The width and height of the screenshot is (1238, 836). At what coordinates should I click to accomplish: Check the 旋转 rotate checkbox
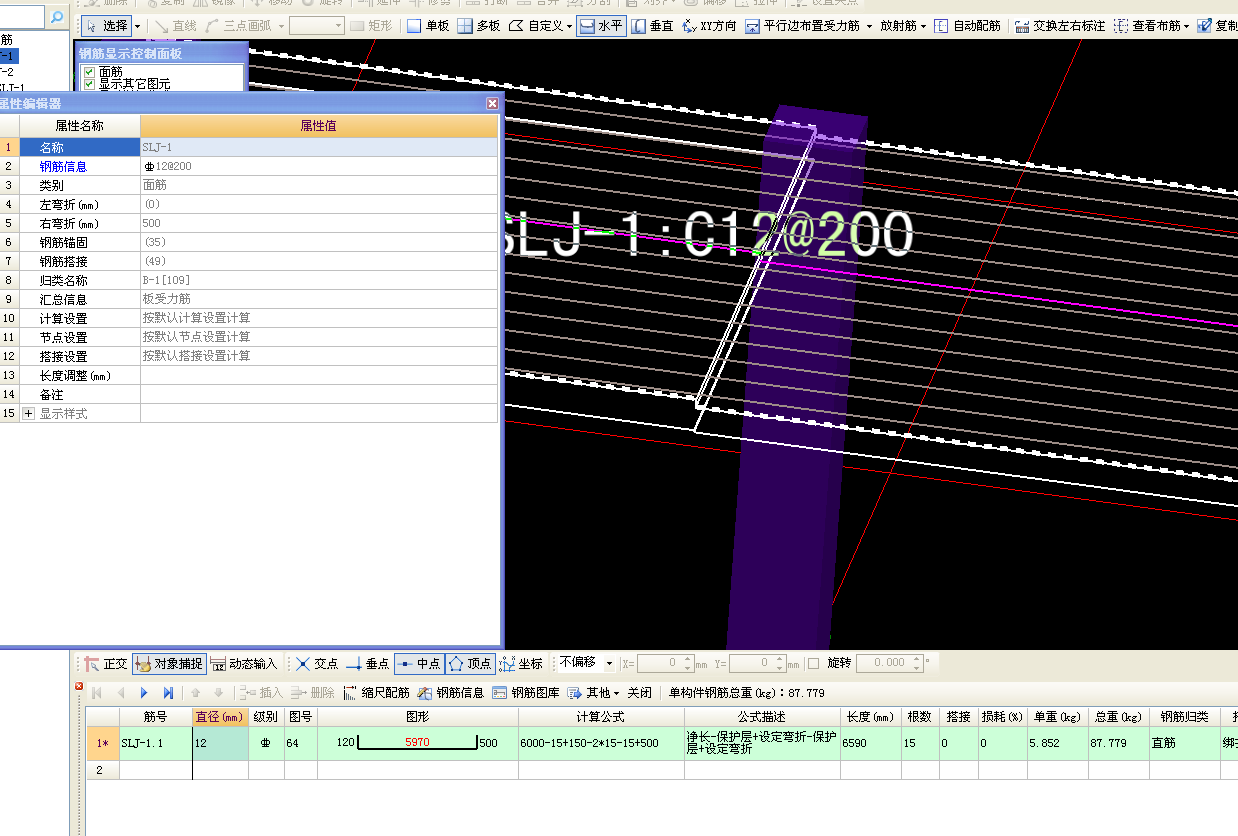tap(813, 663)
